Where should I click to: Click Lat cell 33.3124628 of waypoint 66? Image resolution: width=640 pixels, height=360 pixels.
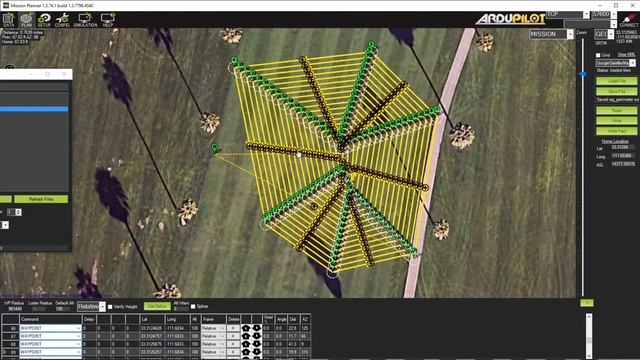pyautogui.click(x=153, y=328)
